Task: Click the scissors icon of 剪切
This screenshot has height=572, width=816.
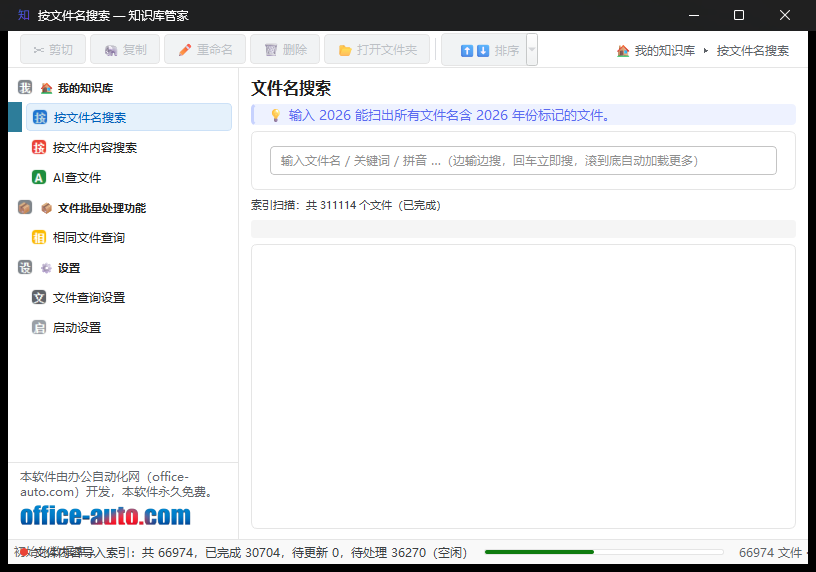Action: tap(39, 50)
